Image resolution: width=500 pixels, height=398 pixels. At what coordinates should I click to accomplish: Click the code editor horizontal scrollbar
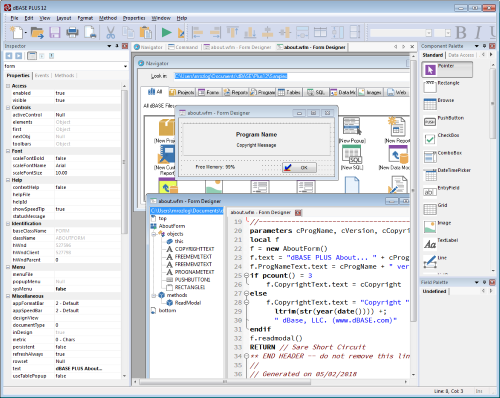[x=225, y=382]
